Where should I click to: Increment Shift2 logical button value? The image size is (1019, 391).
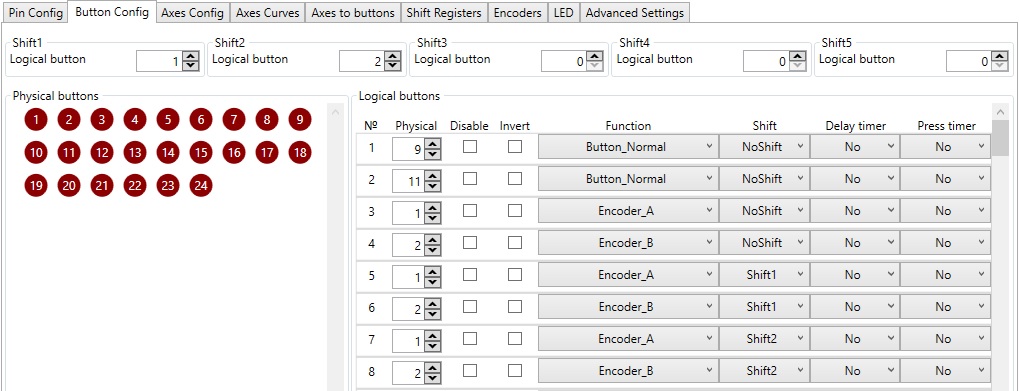coord(393,57)
